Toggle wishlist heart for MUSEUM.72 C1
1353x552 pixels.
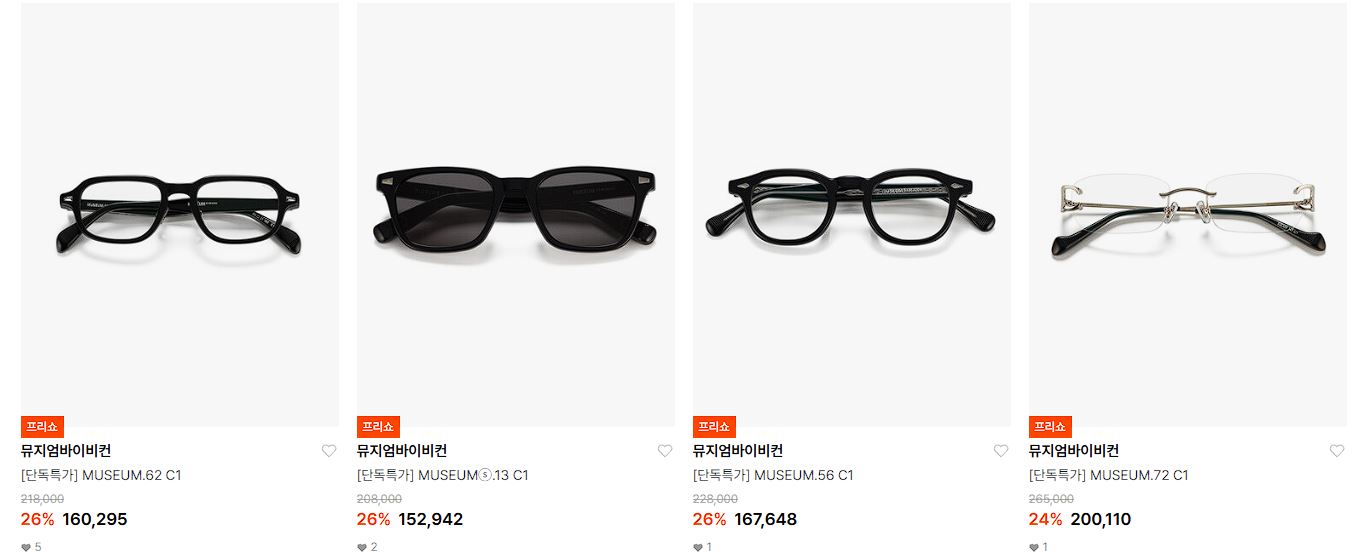pos(1337,451)
